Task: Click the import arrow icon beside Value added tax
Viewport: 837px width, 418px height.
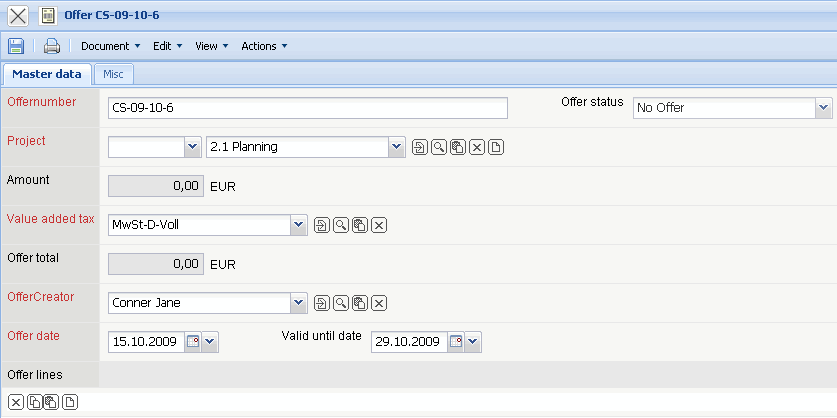Action: [x=322, y=225]
